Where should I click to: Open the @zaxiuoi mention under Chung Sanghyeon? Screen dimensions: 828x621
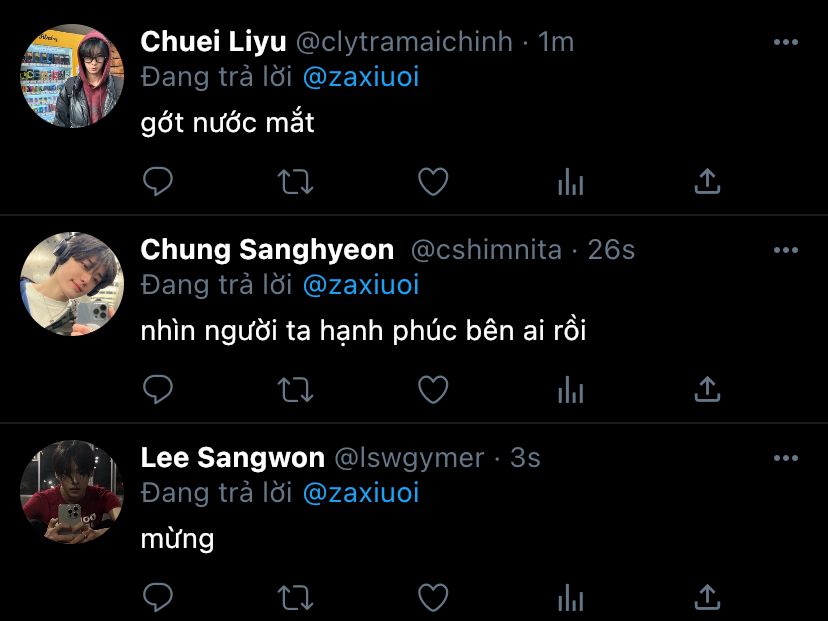click(361, 285)
